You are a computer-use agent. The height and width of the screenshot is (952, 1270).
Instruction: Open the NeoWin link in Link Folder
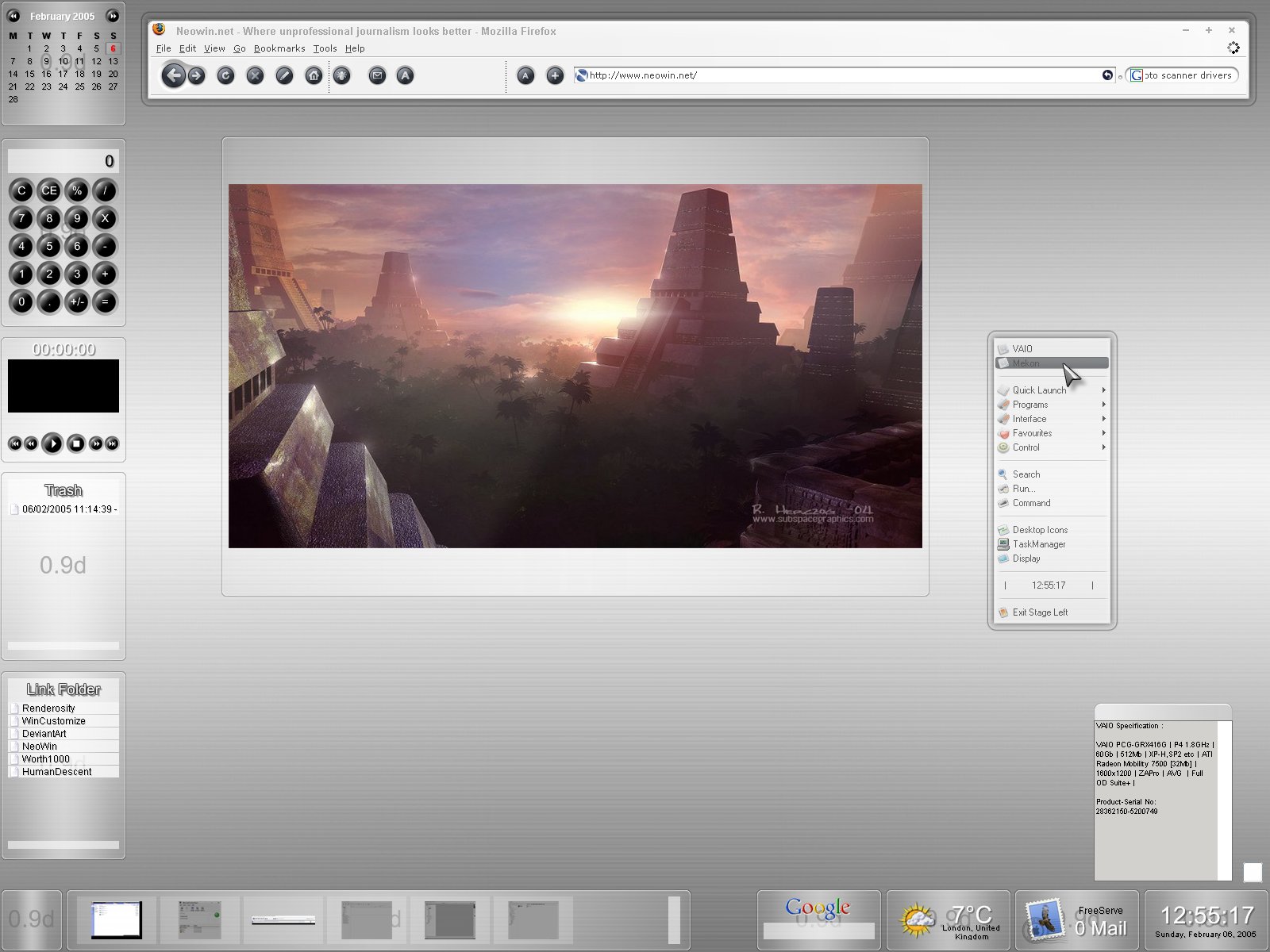[x=63, y=747]
